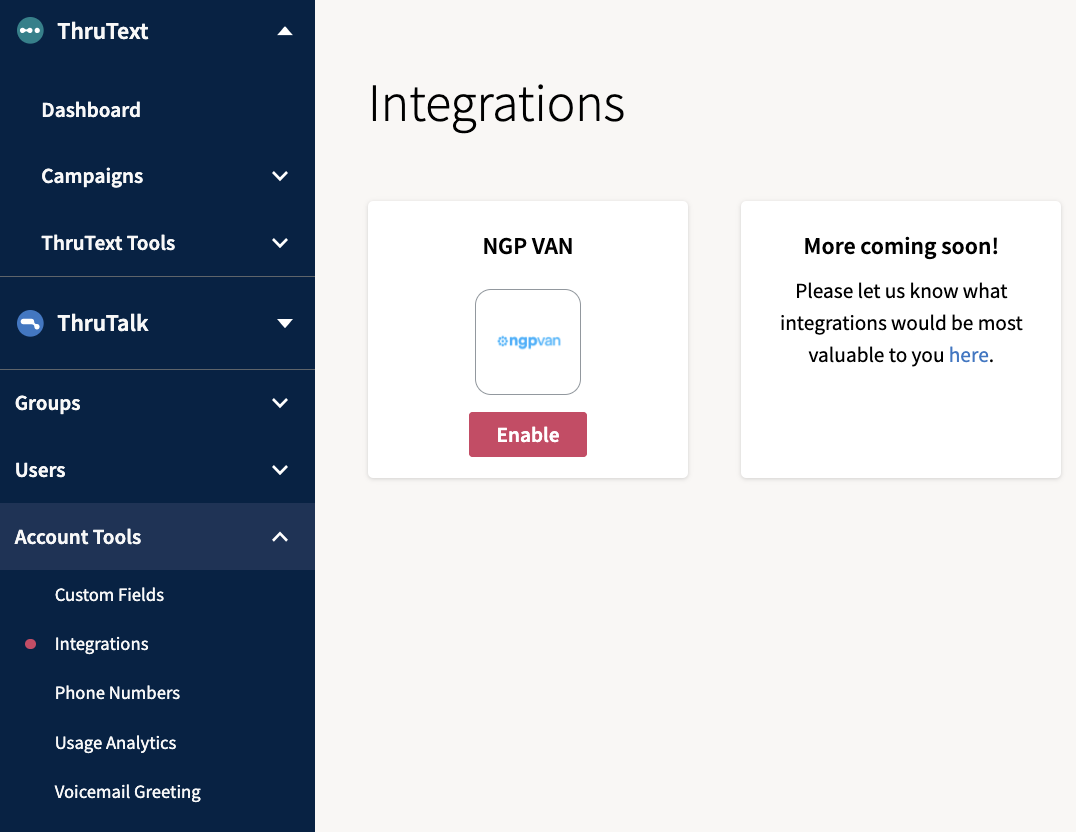1076x832 pixels.
Task: Expand the ThruText Tools chevron
Action: [280, 243]
